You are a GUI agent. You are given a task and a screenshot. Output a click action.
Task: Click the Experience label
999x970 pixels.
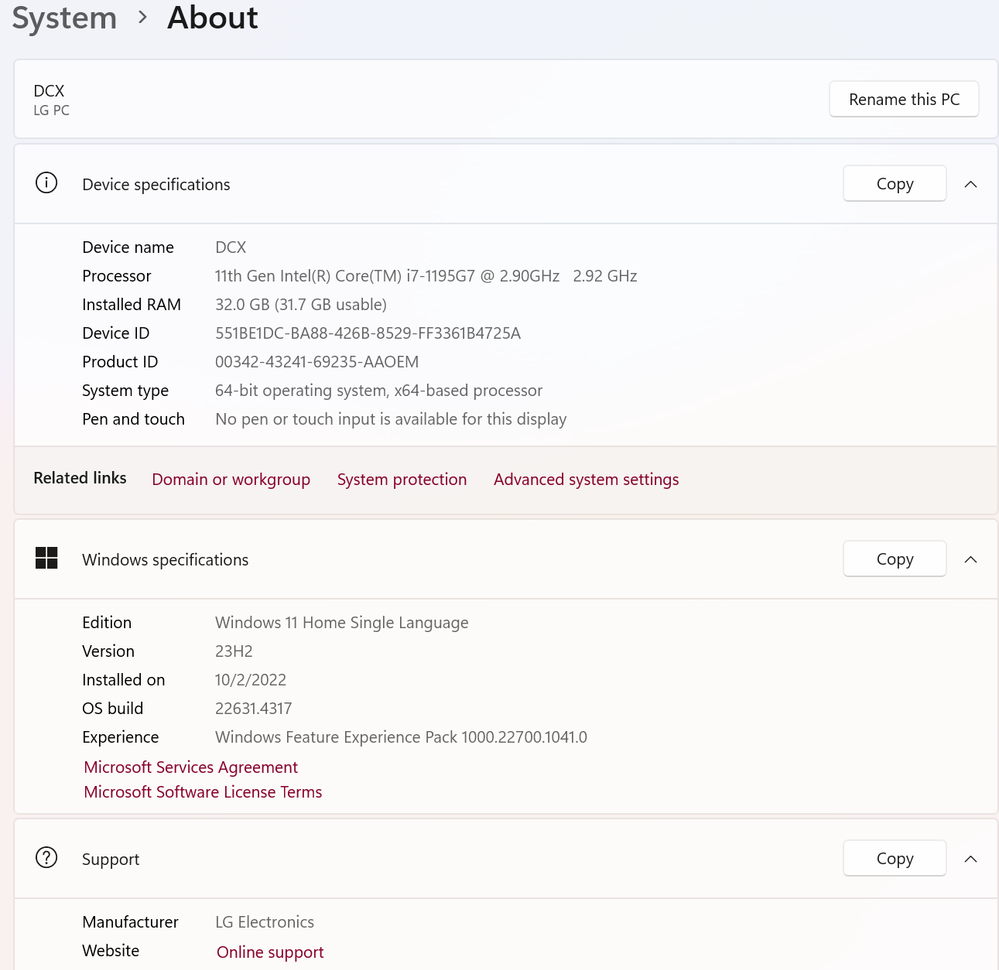point(120,737)
